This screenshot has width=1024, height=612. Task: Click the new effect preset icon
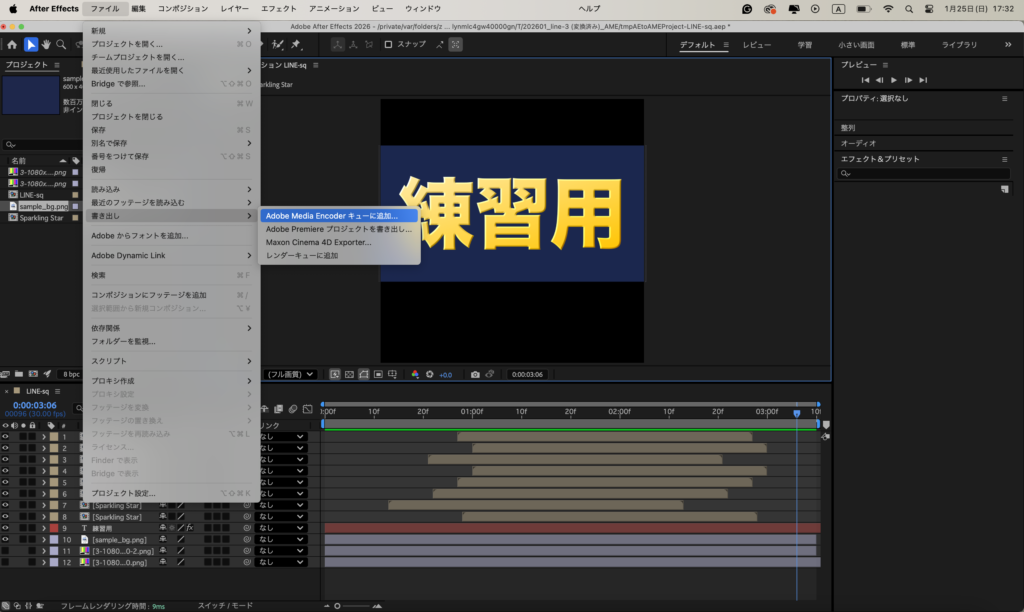point(1004,189)
